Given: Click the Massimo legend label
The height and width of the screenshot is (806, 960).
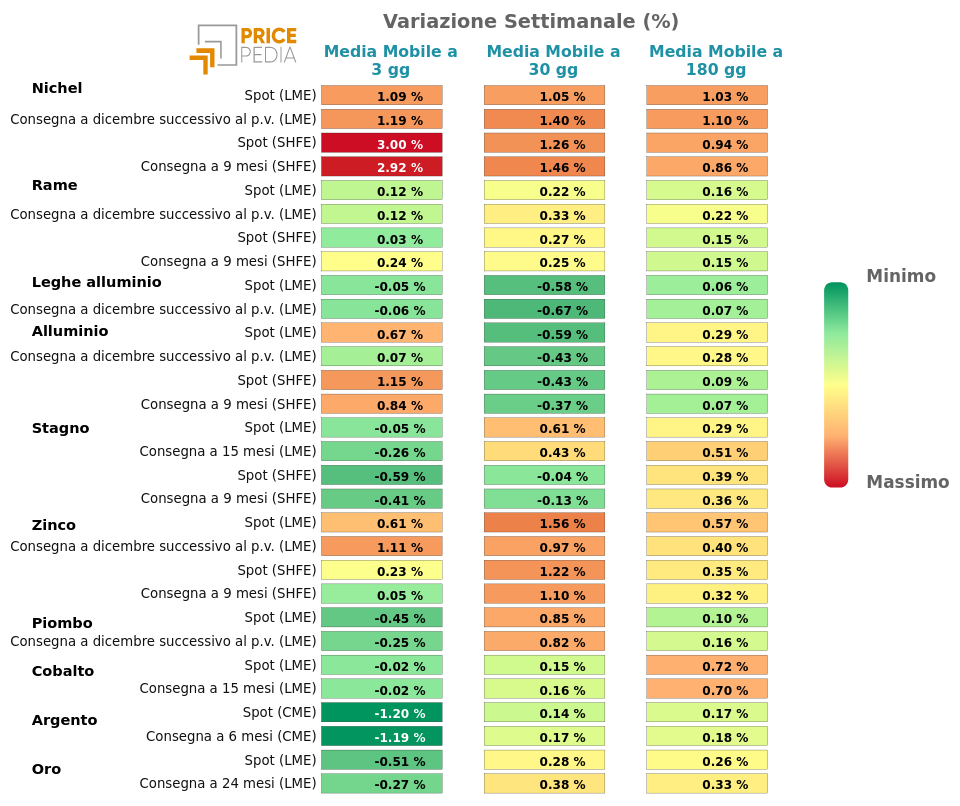Looking at the screenshot, I should [x=907, y=482].
